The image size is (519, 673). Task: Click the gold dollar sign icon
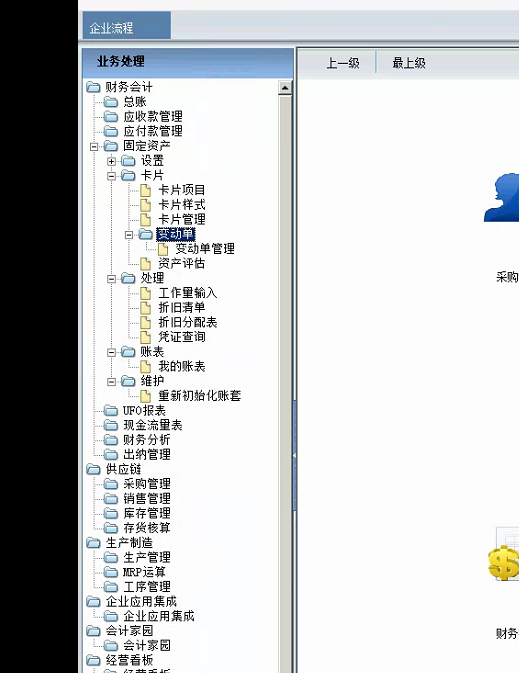pos(503,562)
